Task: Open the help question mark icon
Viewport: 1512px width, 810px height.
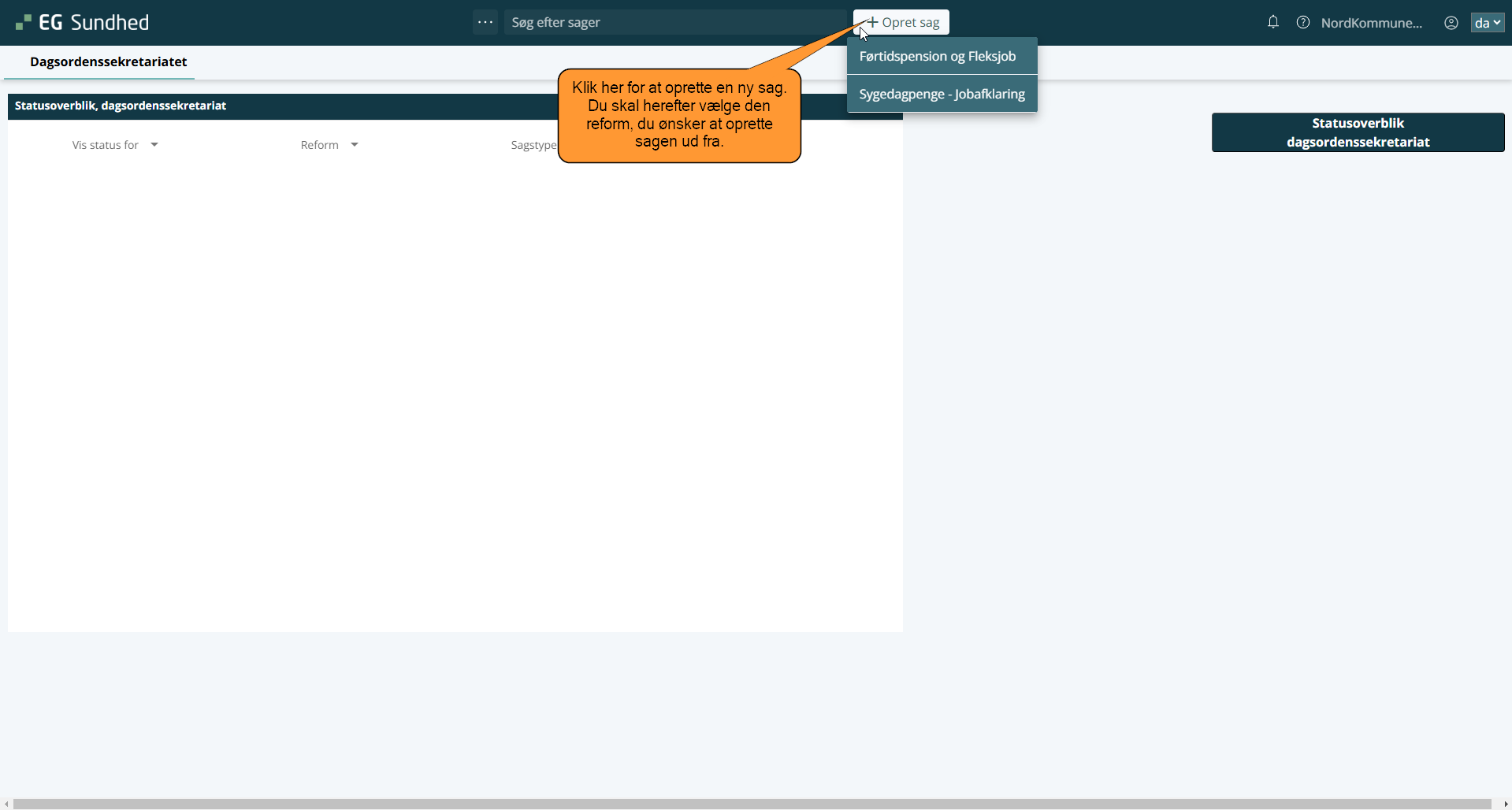Action: click(x=1303, y=22)
